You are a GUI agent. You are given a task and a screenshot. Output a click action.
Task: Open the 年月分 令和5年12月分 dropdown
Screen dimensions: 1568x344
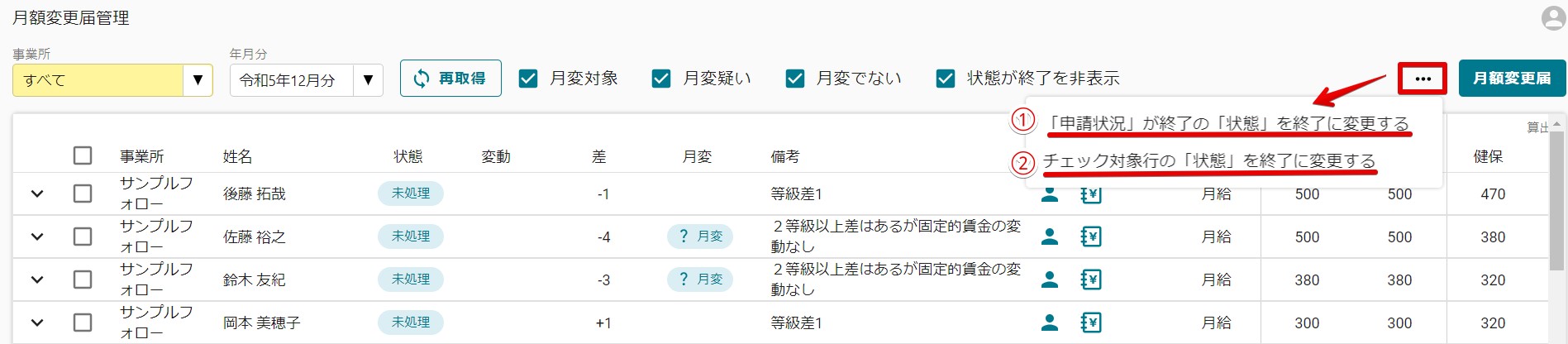pyautogui.click(x=306, y=80)
